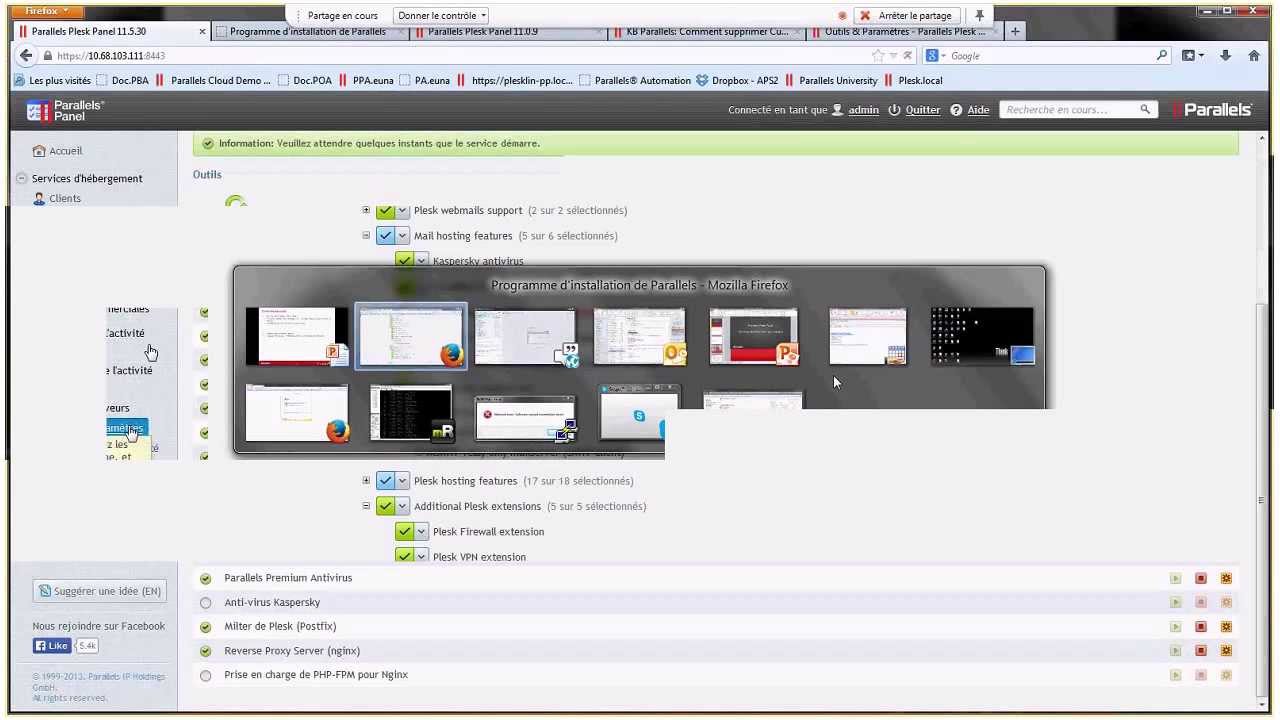The width and height of the screenshot is (1280, 720).
Task: Stop the Reverse Proxy Server (nginx)
Action: (1201, 651)
